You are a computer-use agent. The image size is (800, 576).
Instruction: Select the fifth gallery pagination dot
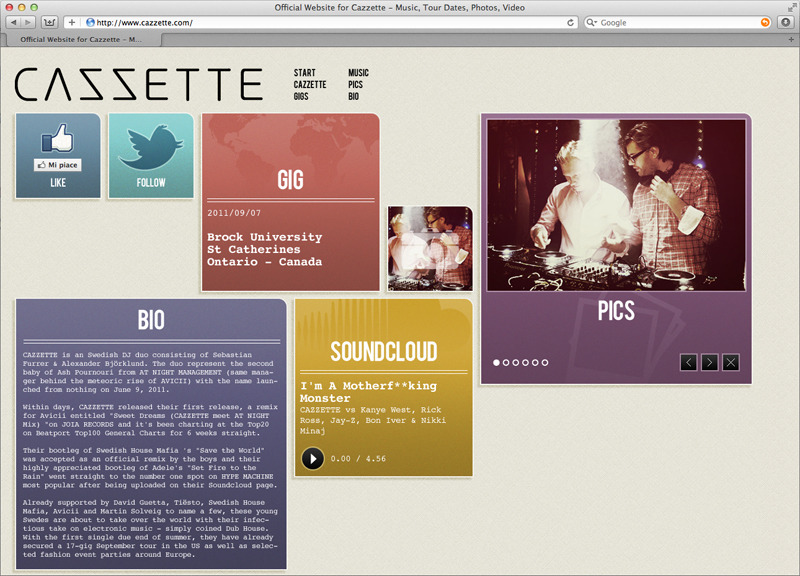535,363
